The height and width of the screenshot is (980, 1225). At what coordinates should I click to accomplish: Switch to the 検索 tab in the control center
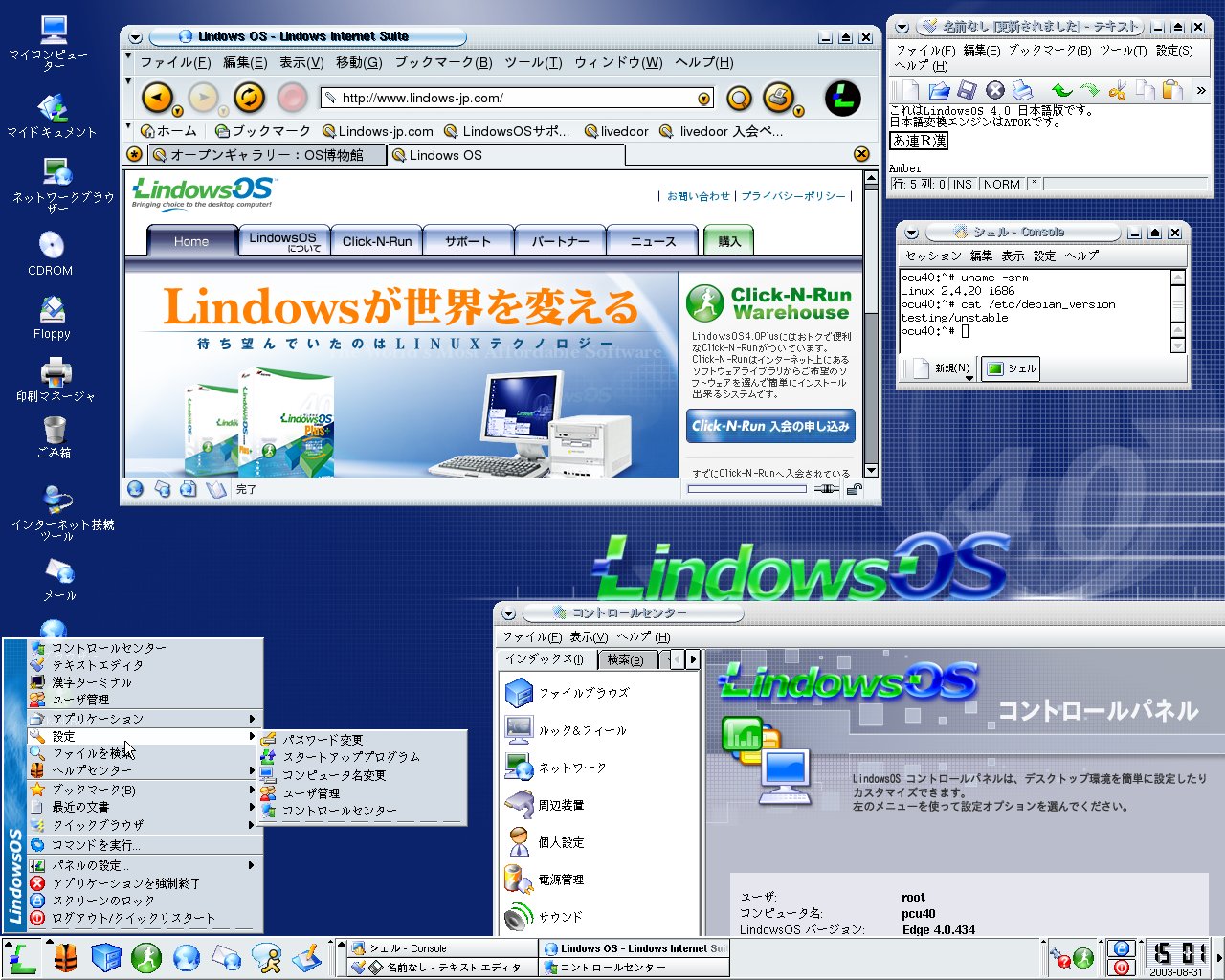pyautogui.click(x=627, y=659)
